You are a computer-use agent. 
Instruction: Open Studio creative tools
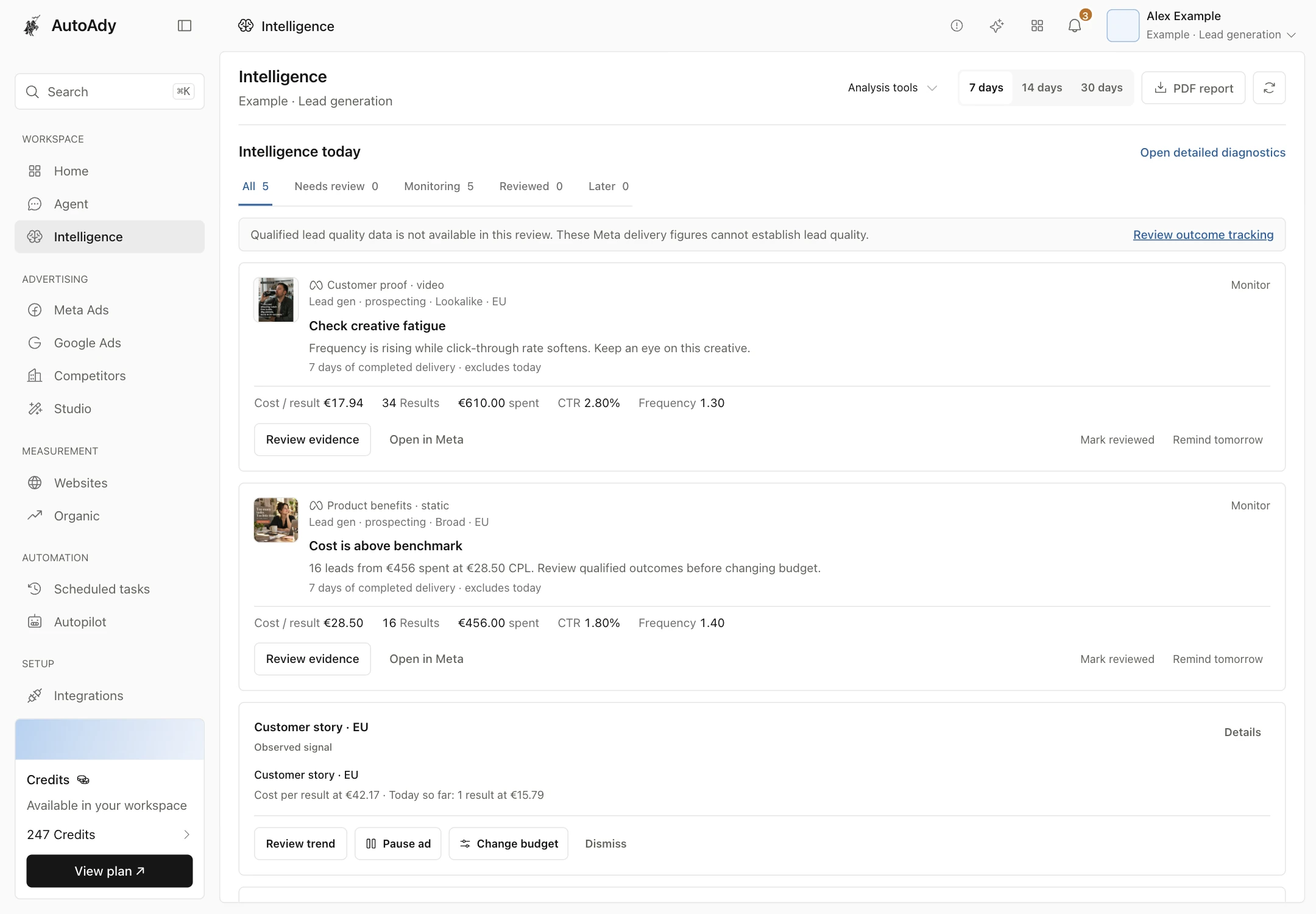coord(110,408)
